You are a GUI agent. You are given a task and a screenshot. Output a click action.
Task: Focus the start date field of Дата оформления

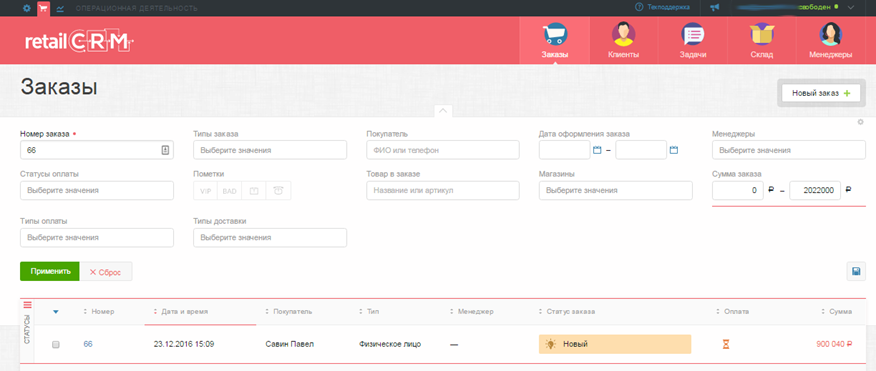click(x=565, y=150)
